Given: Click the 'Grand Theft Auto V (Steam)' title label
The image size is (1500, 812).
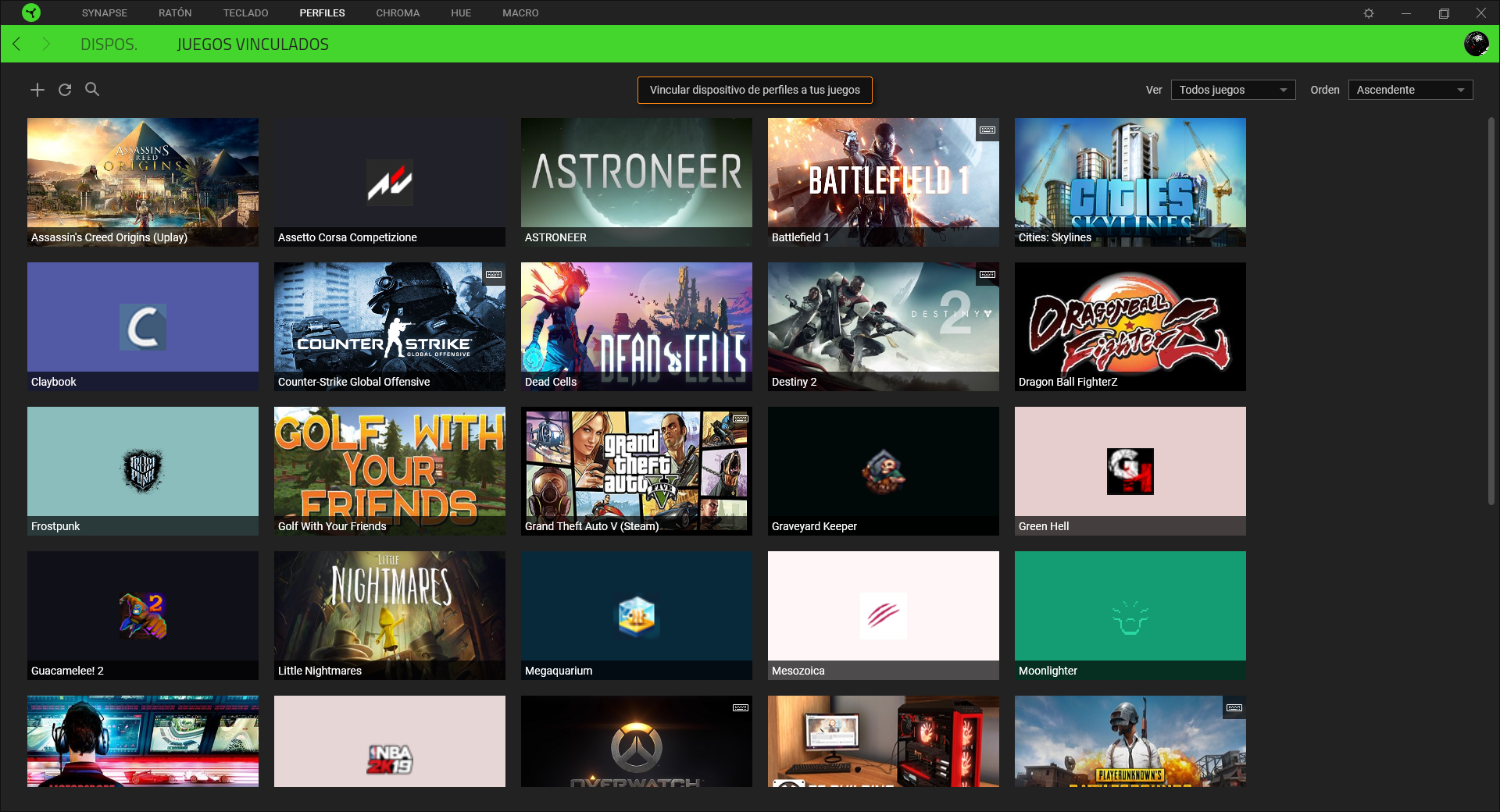Looking at the screenshot, I should [591, 526].
